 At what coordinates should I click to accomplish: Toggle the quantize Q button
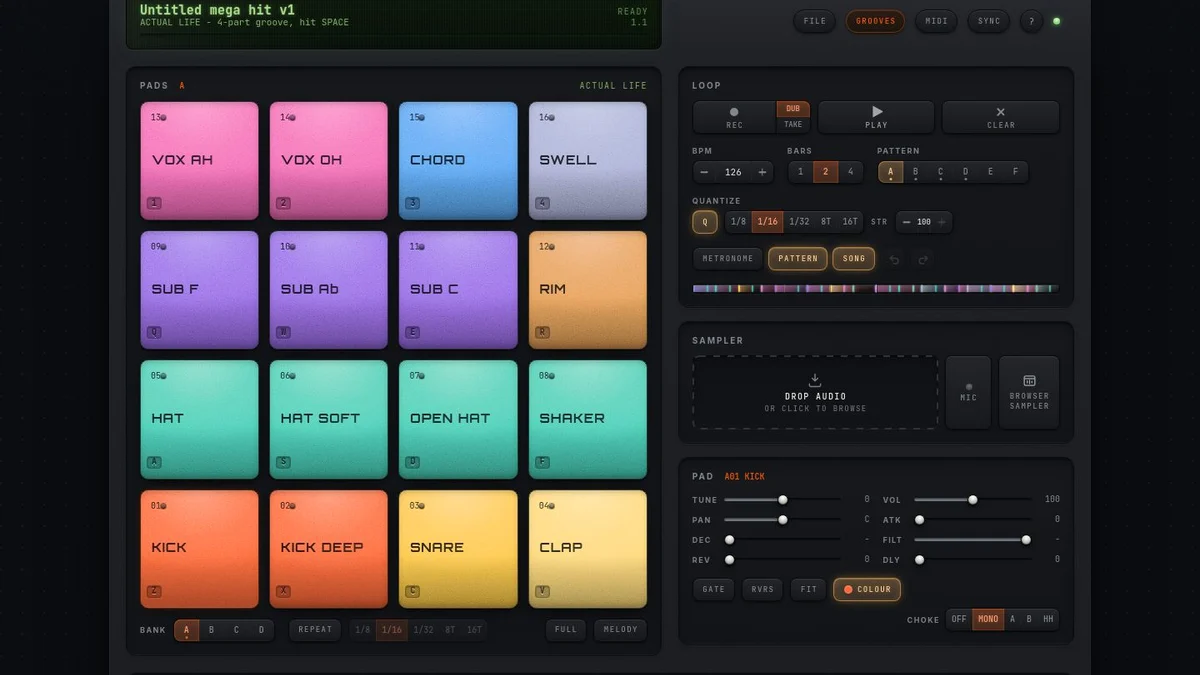(x=704, y=222)
